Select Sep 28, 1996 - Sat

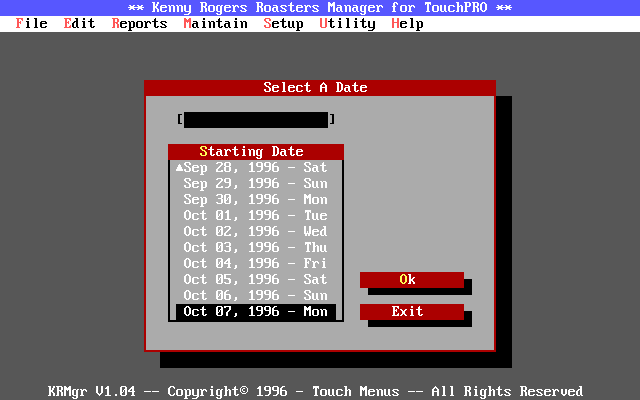[x=256, y=167]
